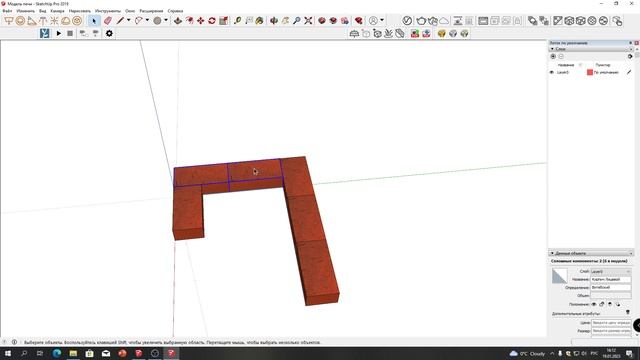Image resolution: width=640 pixels, height=360 pixels.
Task: Open Line tool dropdown arrow
Action: tap(129, 20)
